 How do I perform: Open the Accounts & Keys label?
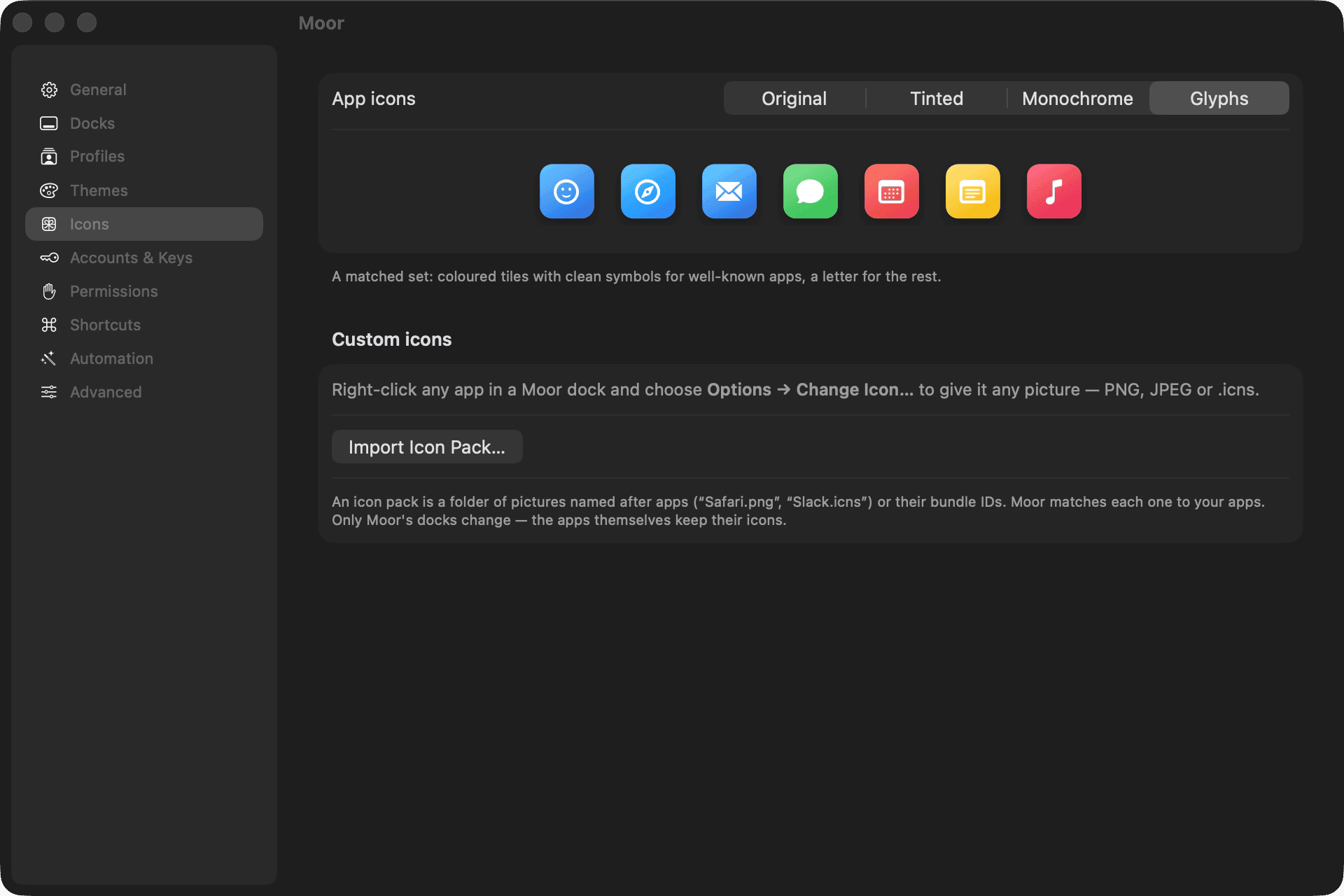click(x=131, y=258)
